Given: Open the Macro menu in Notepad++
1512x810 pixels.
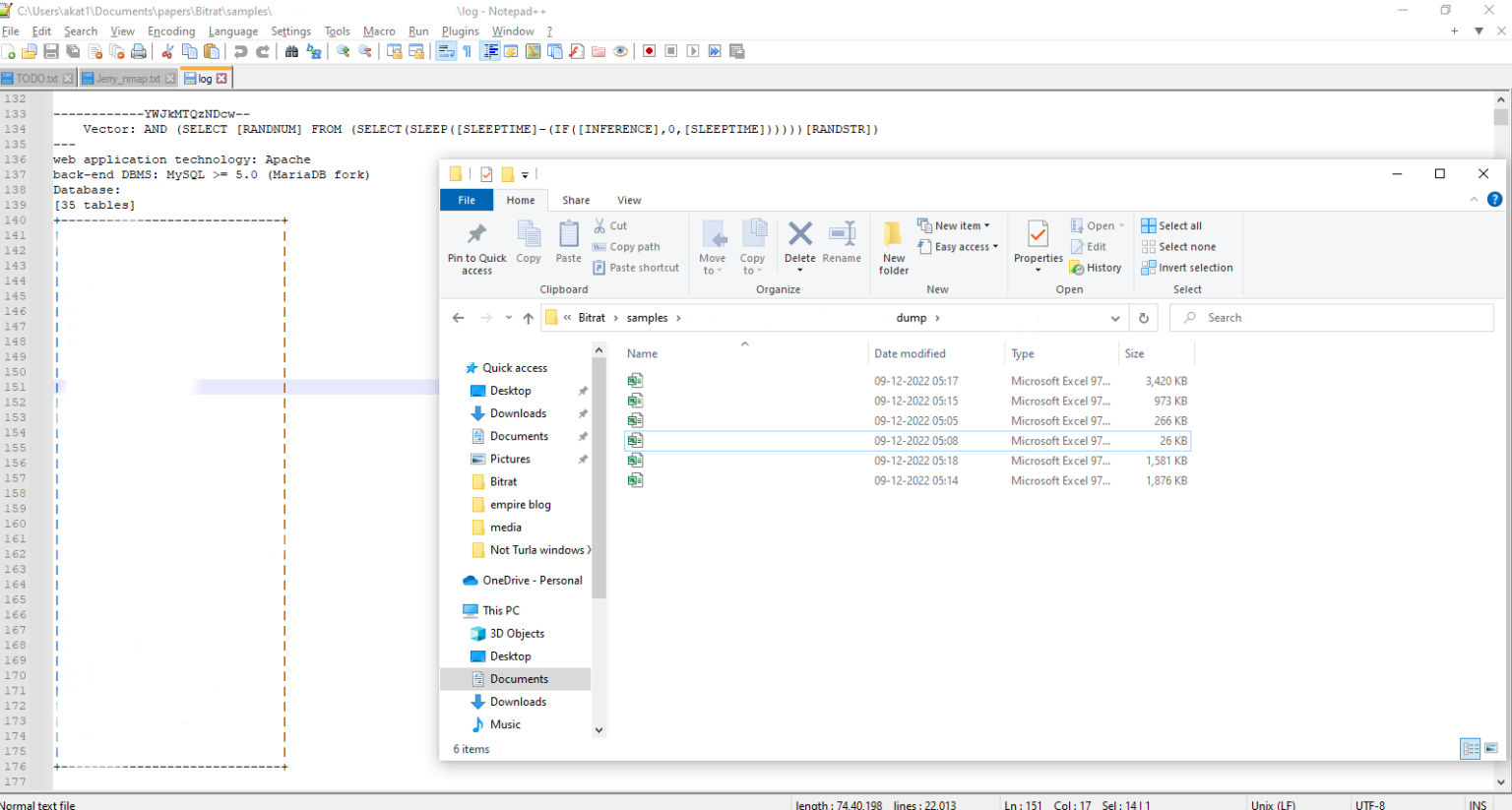Looking at the screenshot, I should pyautogui.click(x=379, y=31).
